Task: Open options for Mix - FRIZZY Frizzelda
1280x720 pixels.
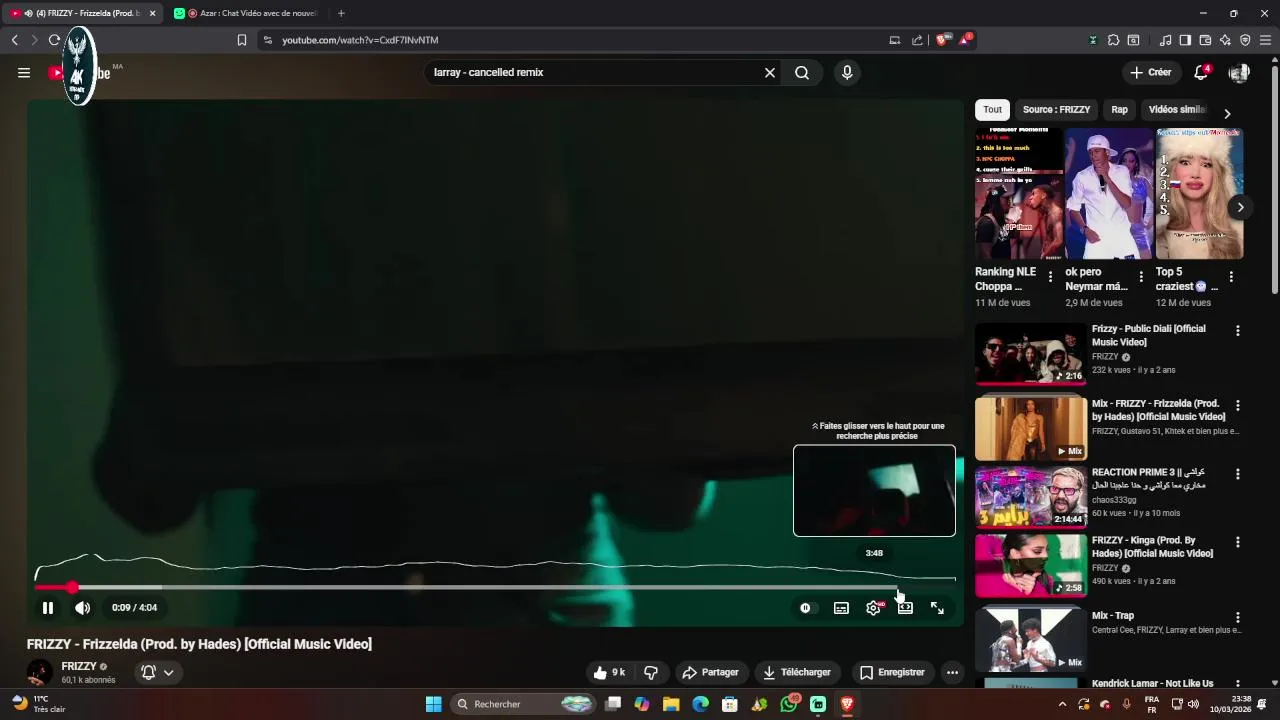Action: tap(1237, 406)
